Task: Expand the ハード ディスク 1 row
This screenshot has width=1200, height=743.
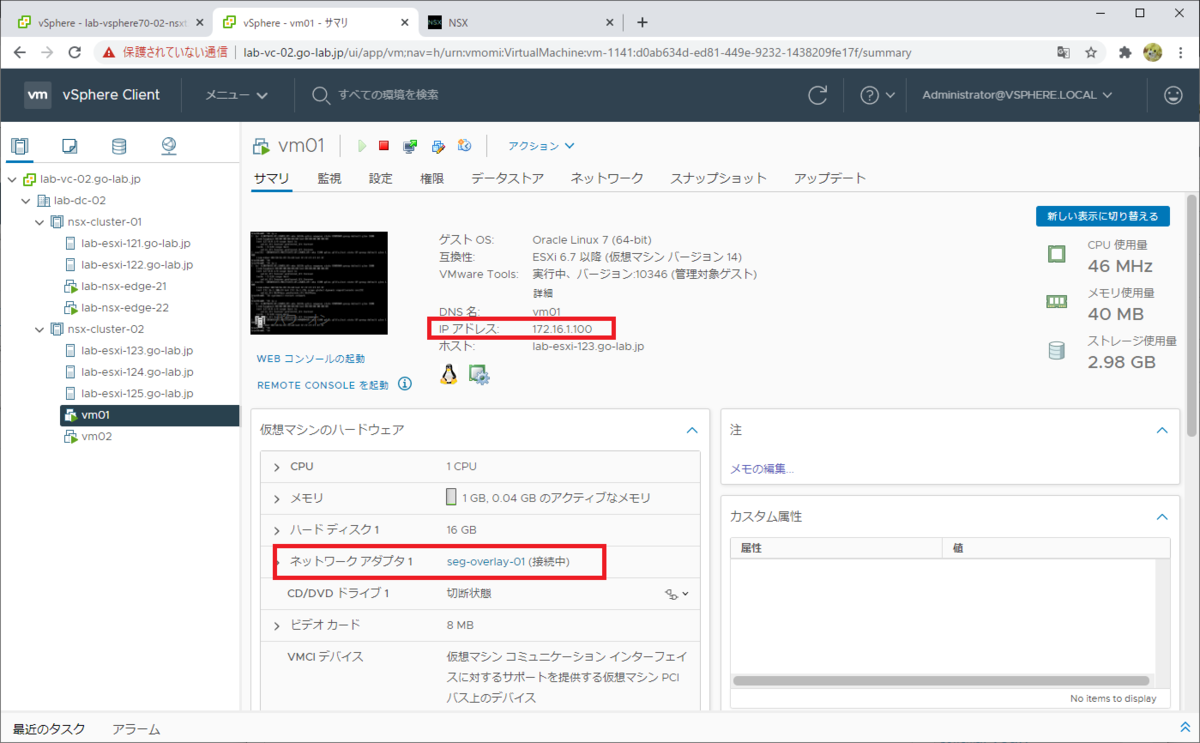Action: [277, 530]
